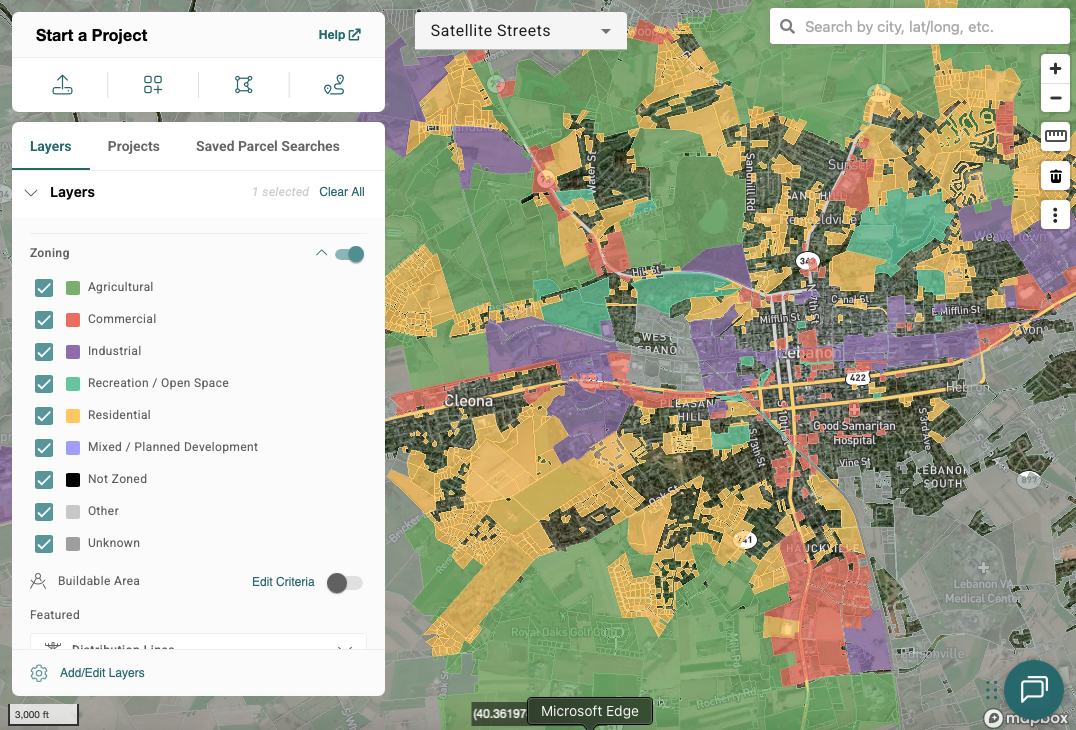Zoom out on the map

(x=1055, y=99)
